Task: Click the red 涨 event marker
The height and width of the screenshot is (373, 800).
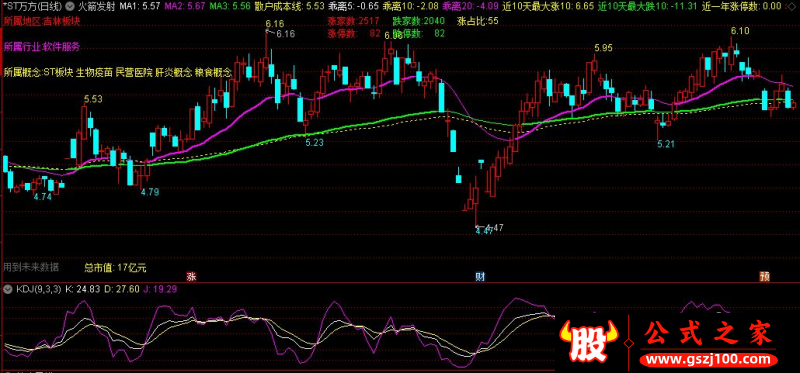Action: [191, 277]
